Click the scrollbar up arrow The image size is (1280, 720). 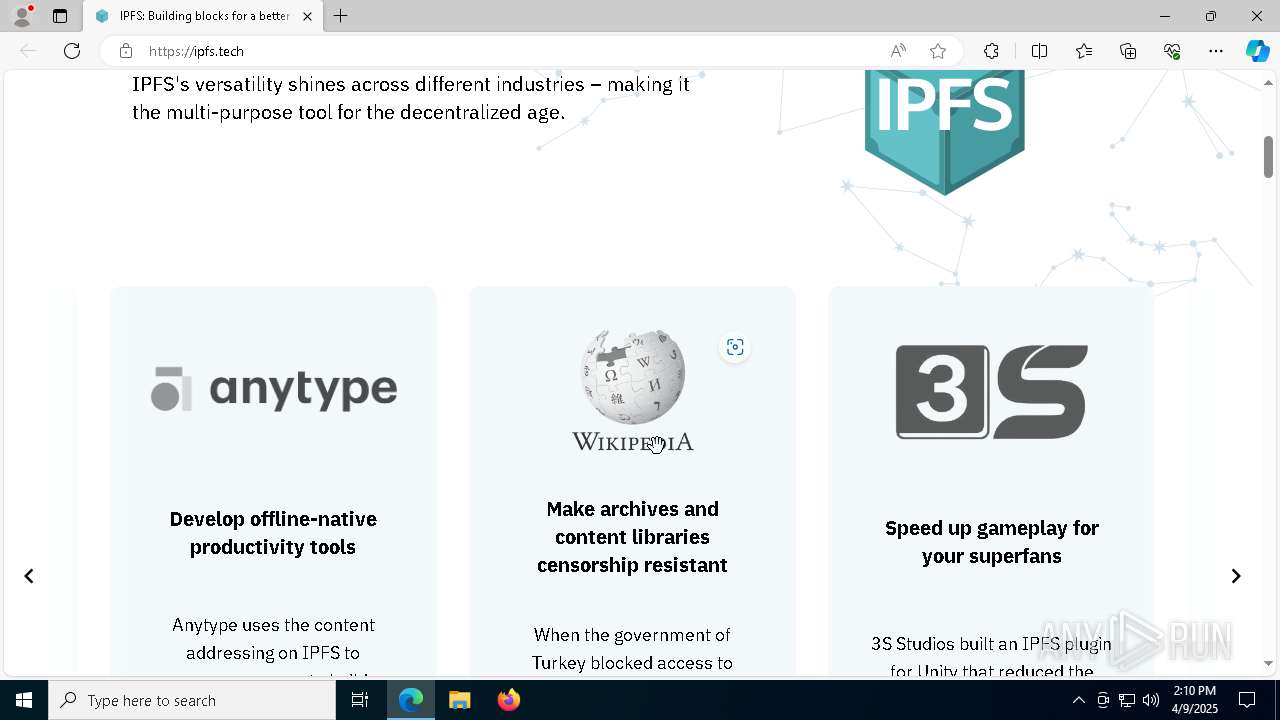(x=1268, y=83)
